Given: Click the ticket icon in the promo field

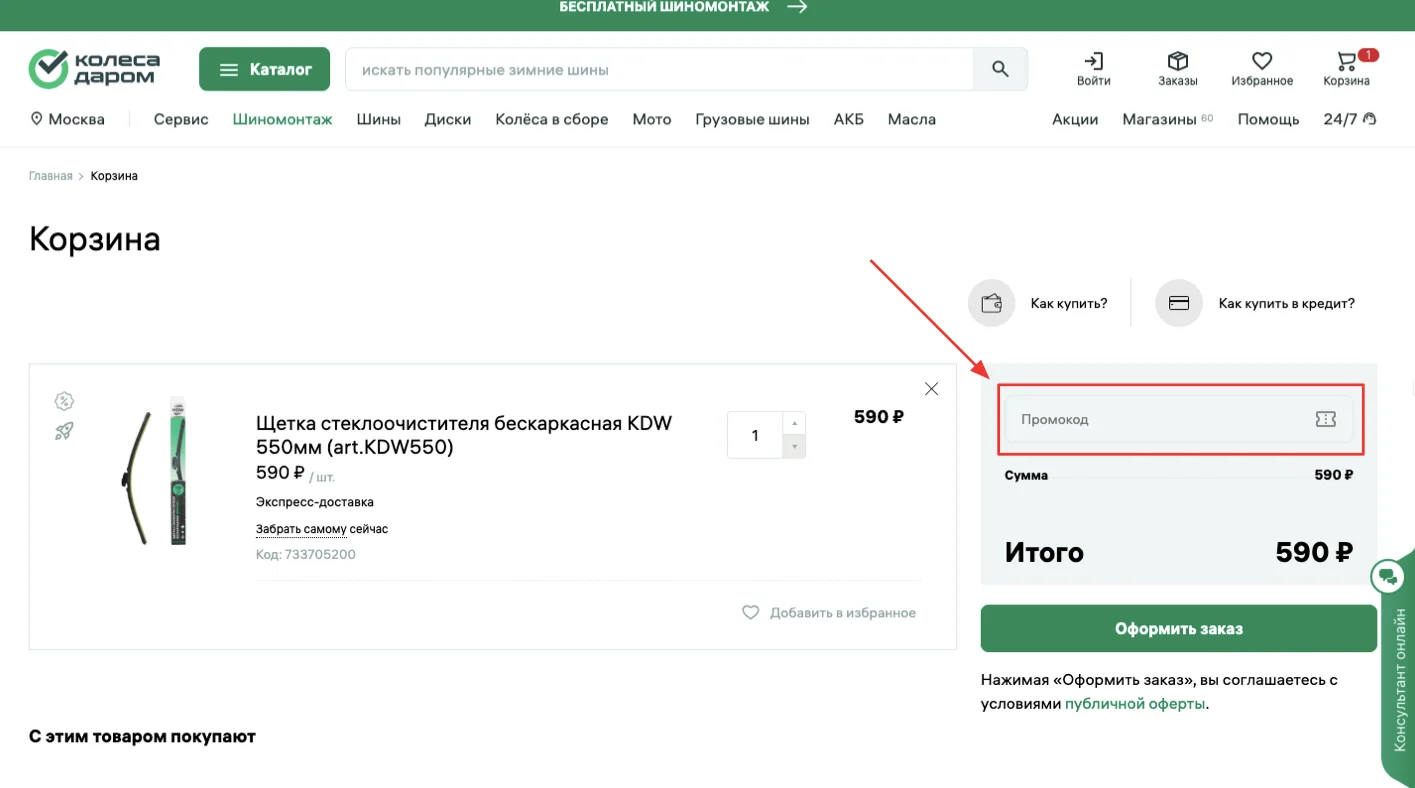Looking at the screenshot, I should [1325, 419].
